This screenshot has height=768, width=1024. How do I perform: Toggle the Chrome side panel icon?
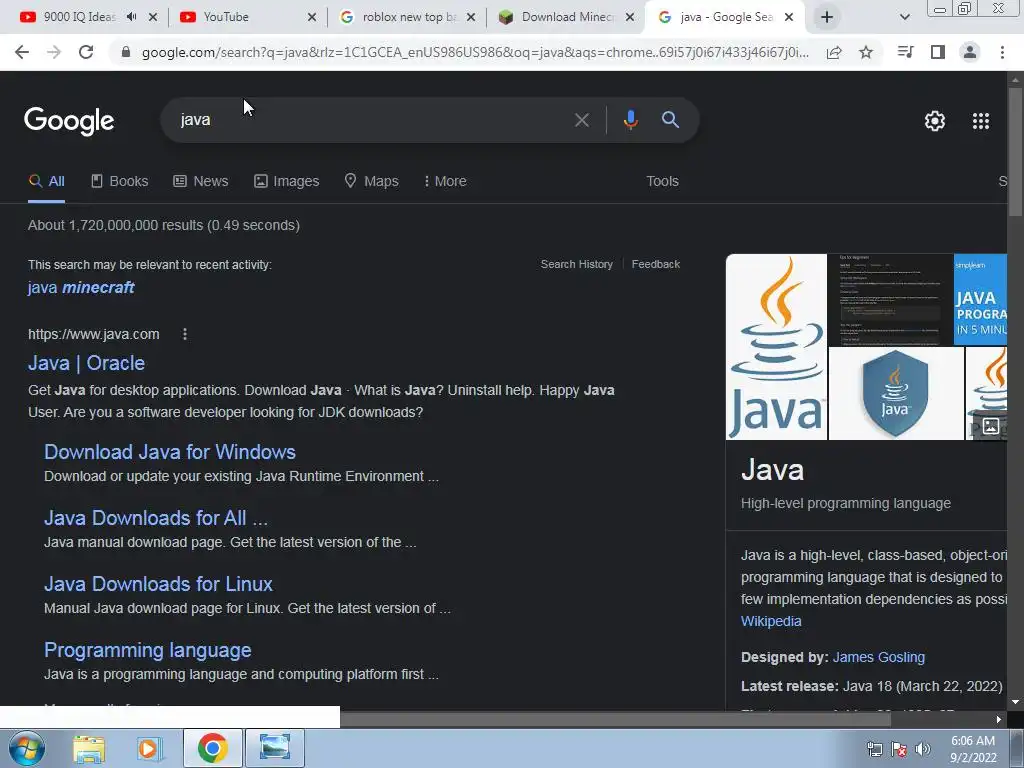tap(938, 52)
